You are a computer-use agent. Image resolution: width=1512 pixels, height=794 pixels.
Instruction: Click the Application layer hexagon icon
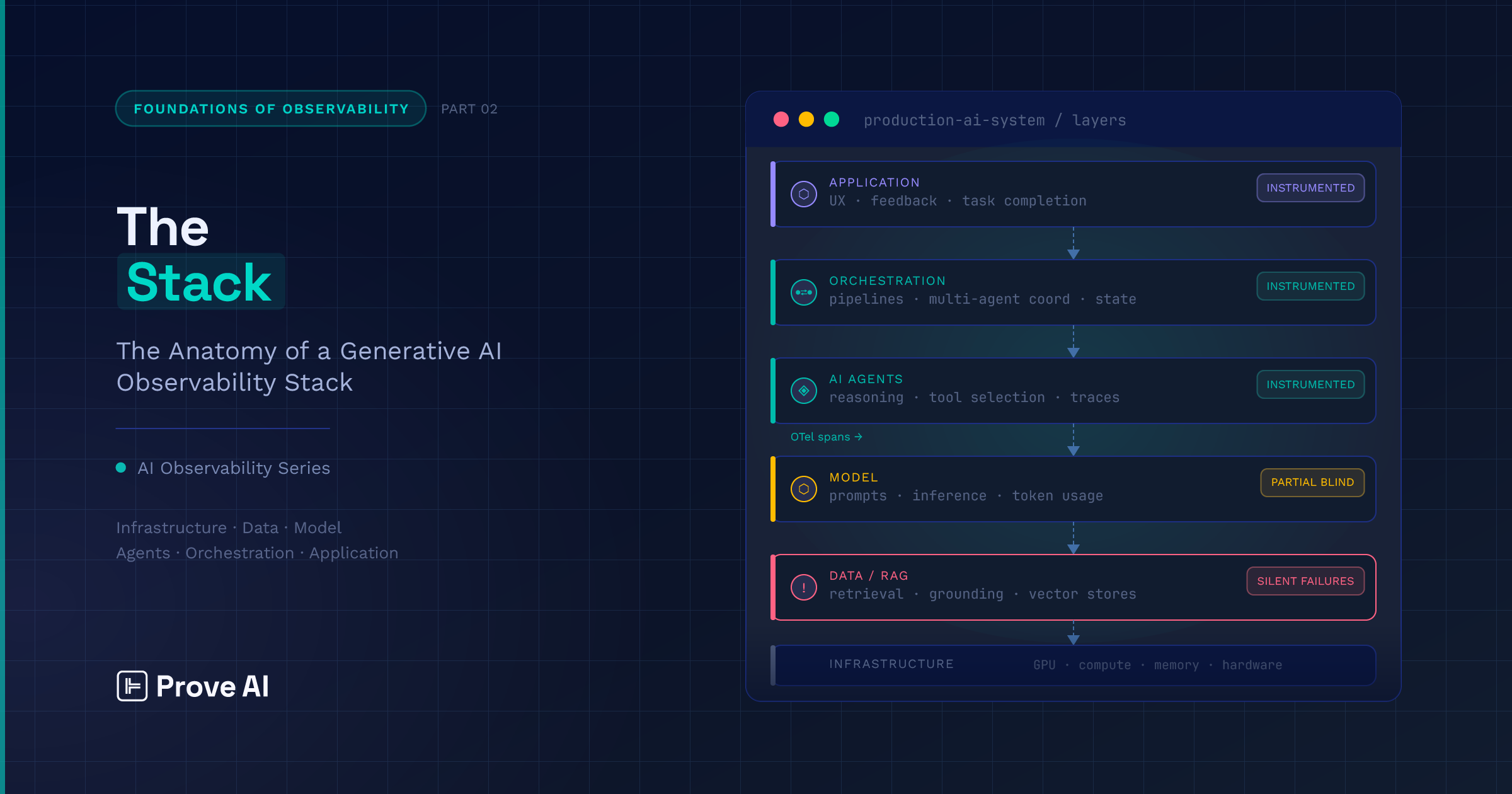(x=803, y=194)
